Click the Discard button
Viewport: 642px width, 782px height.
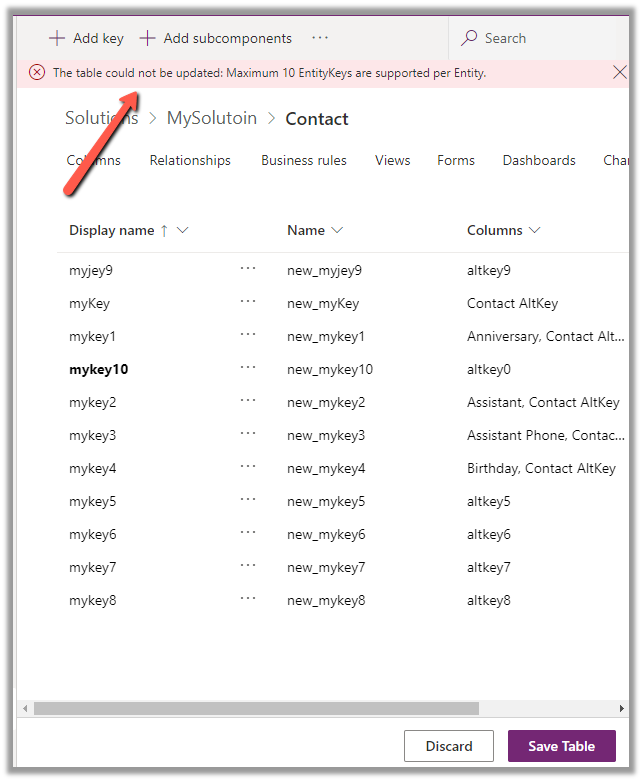click(x=449, y=746)
